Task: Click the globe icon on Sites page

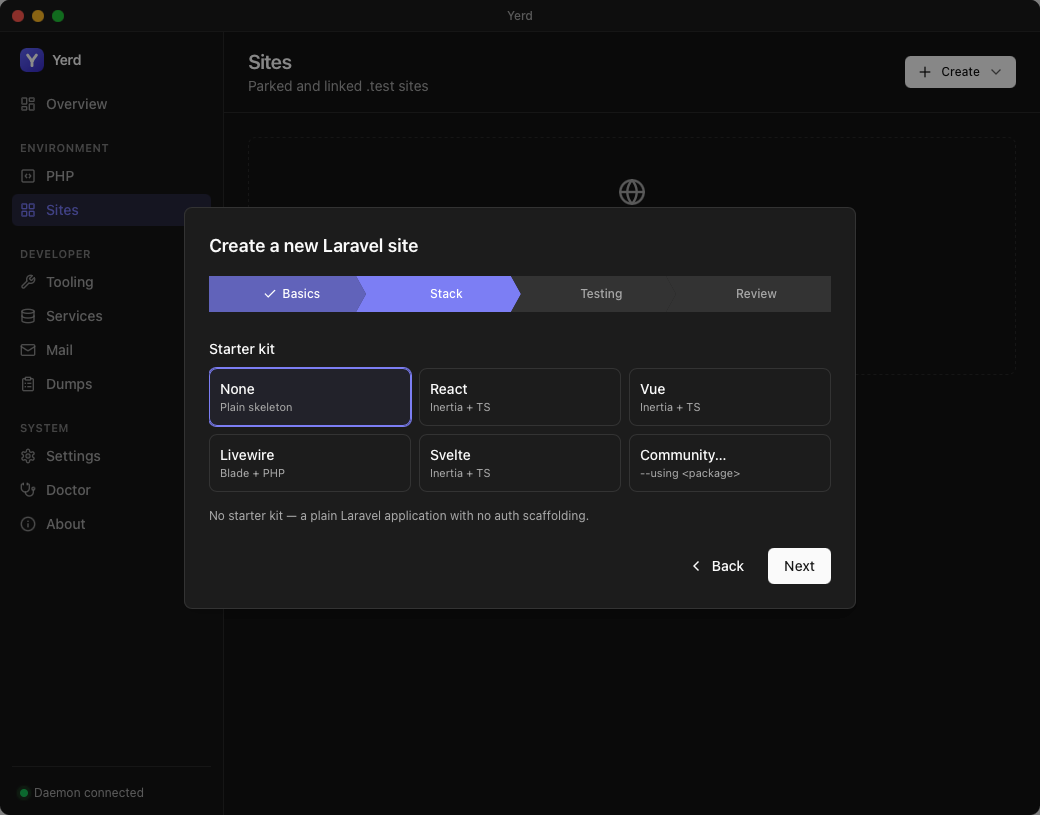Action: pyautogui.click(x=631, y=192)
